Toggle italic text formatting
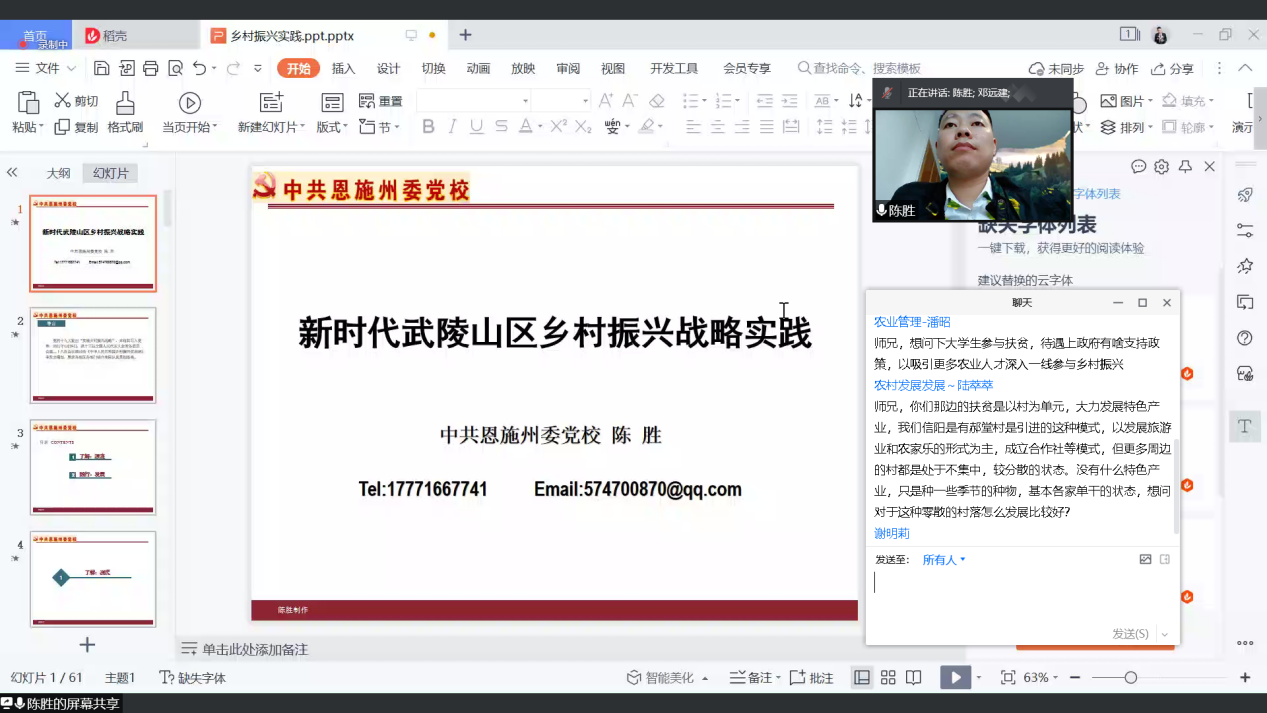This screenshot has height=713, width=1267. point(452,127)
